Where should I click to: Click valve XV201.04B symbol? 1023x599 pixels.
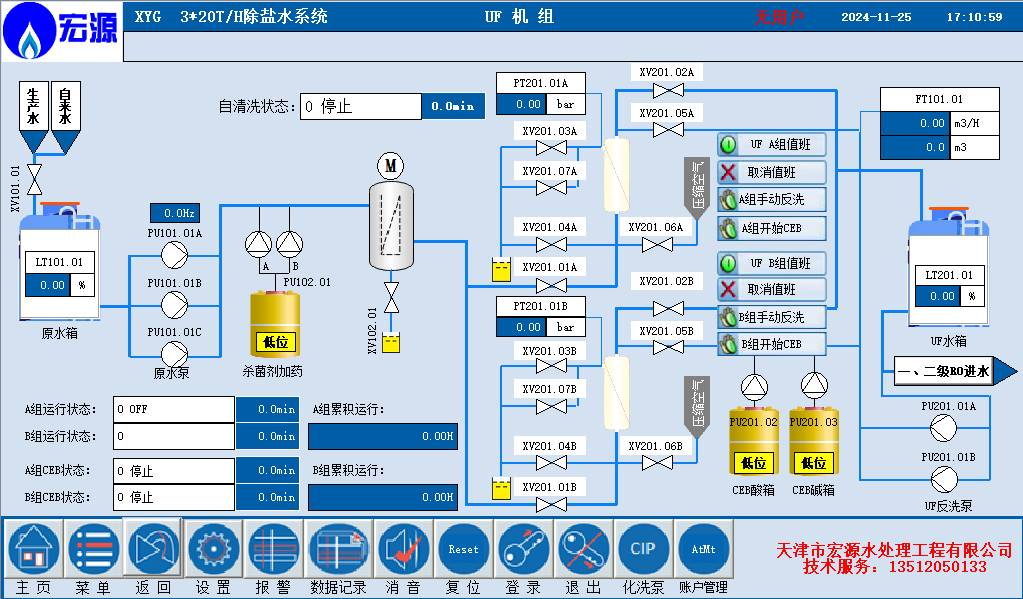(x=551, y=463)
